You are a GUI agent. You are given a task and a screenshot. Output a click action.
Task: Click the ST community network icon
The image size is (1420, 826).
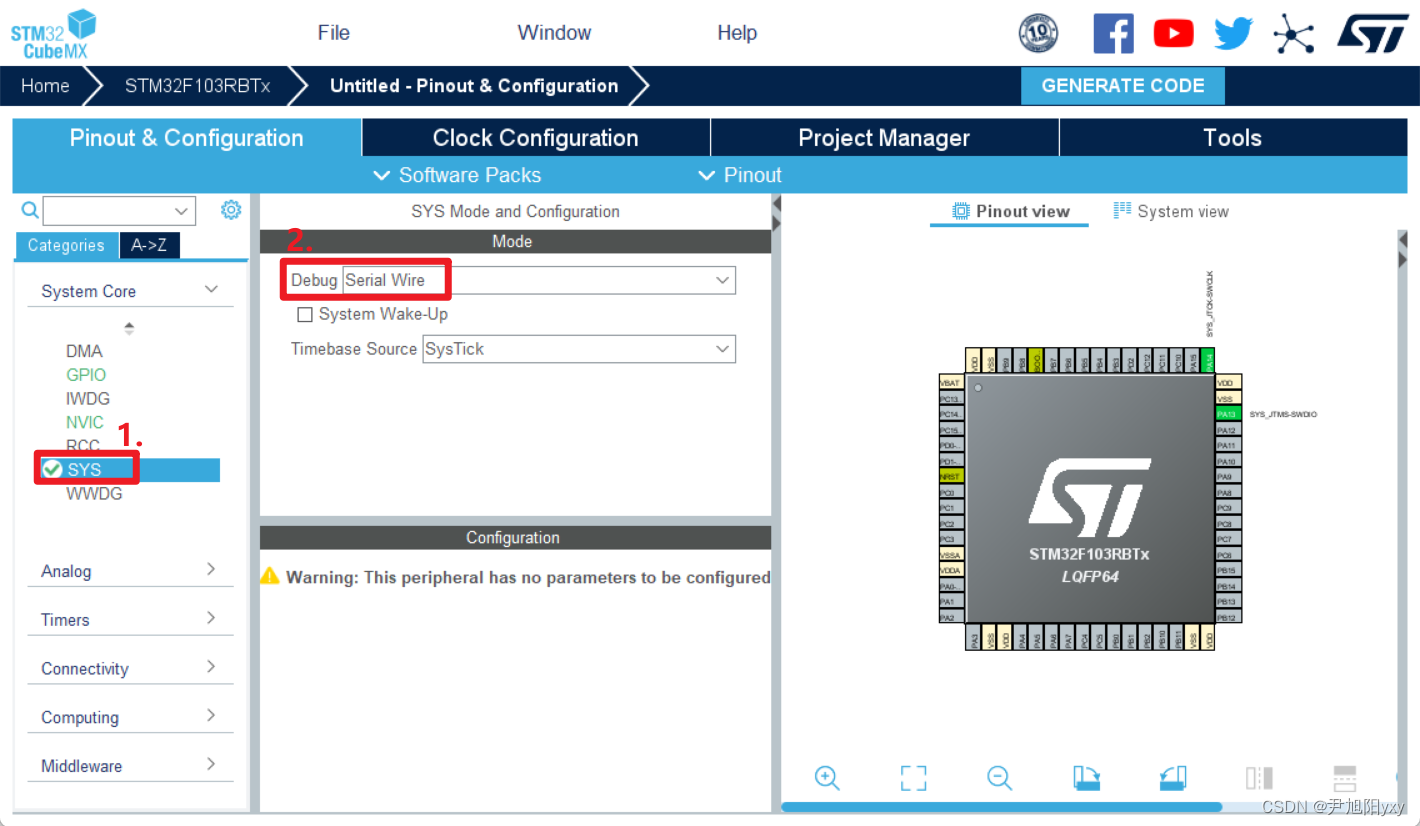coord(1293,33)
